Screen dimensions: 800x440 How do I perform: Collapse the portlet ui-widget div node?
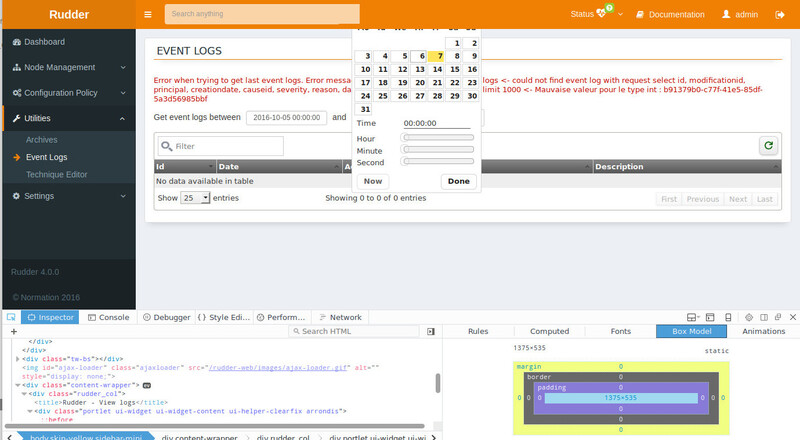pyautogui.click(x=30, y=411)
